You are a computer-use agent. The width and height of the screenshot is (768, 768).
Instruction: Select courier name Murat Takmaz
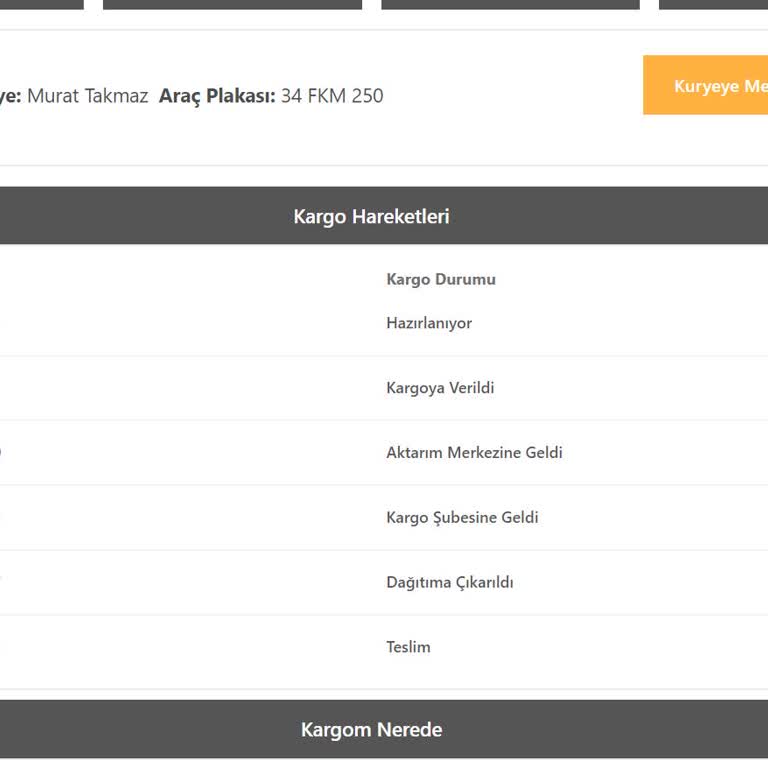tap(88, 96)
